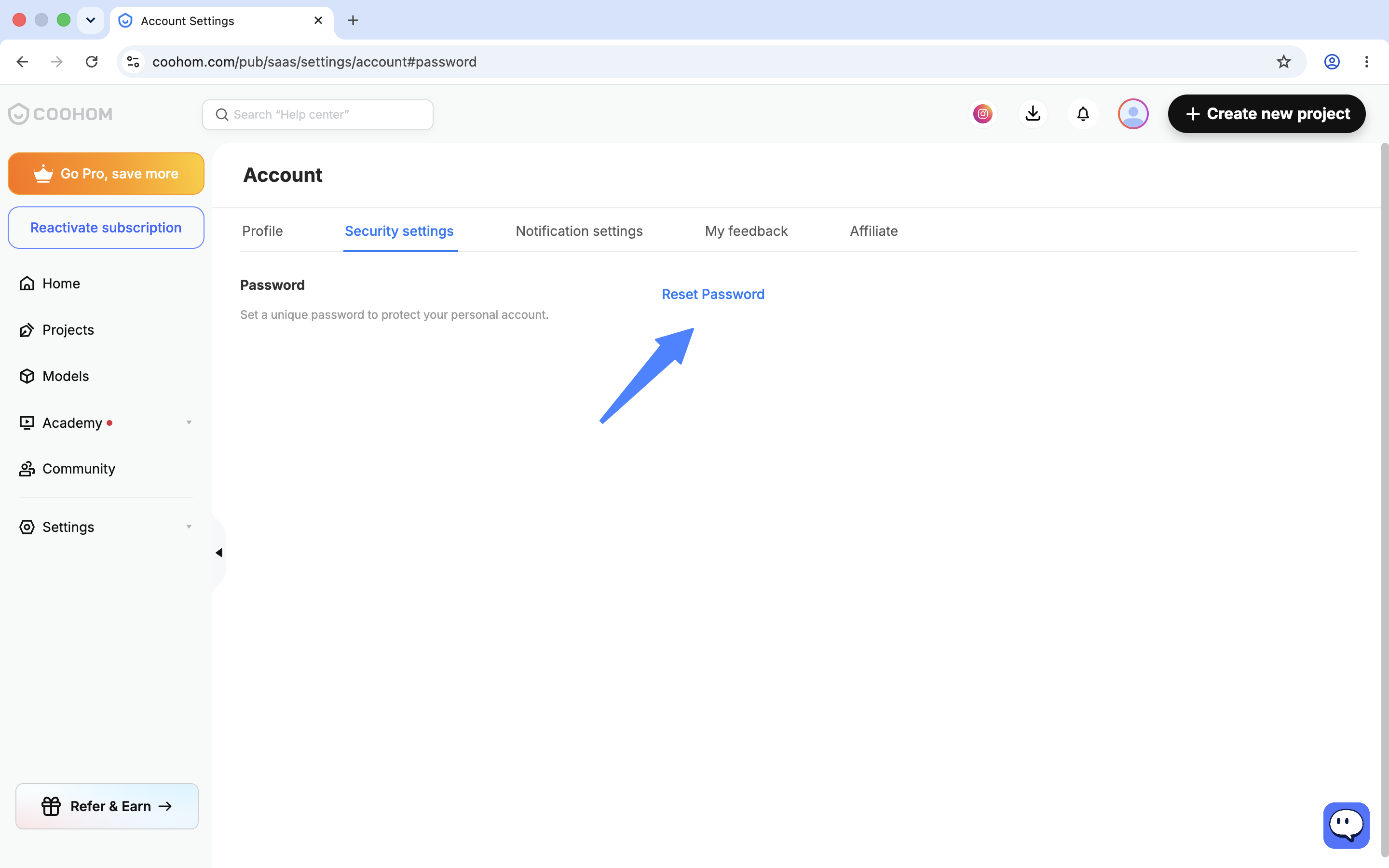View site information icon in address bar
1389x868 pixels.
[x=133, y=62]
